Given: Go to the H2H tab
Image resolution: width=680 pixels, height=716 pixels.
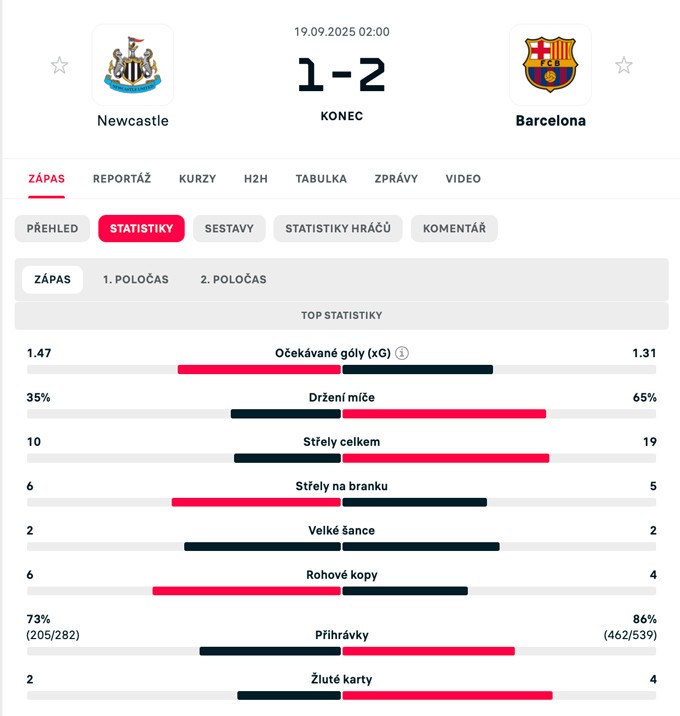Looking at the screenshot, I should click(x=256, y=179).
